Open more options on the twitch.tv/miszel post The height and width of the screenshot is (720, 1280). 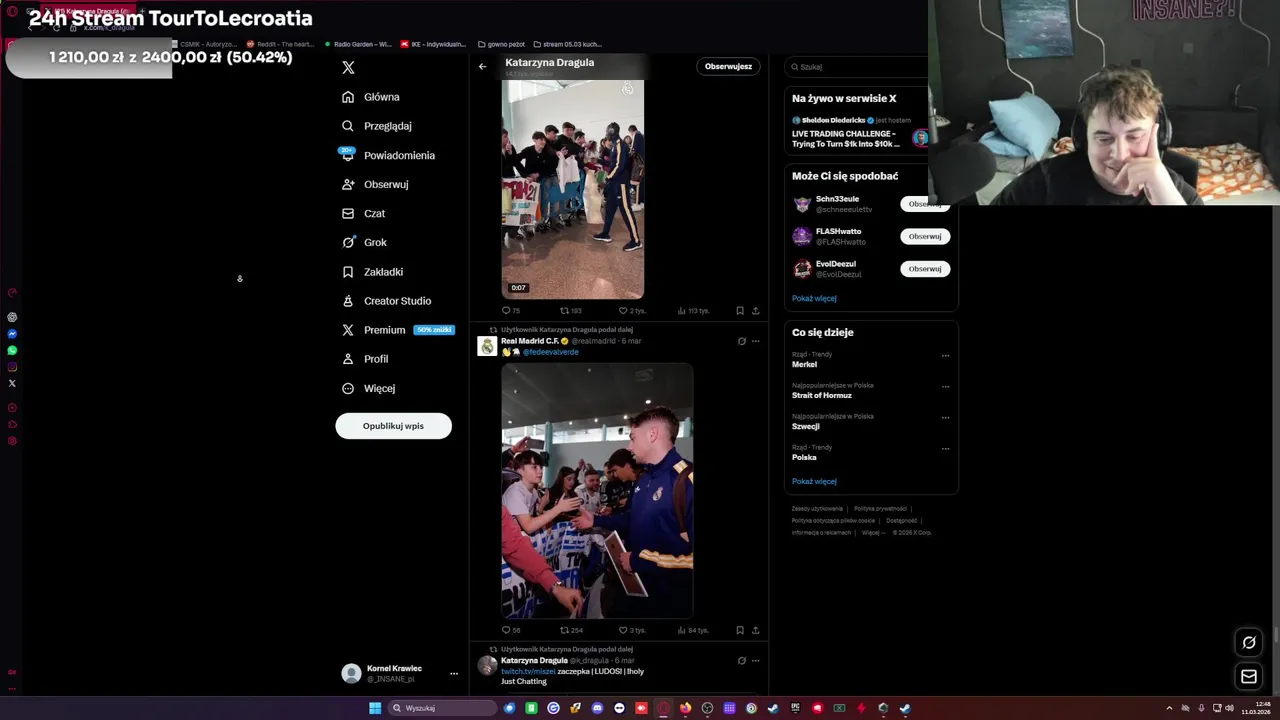click(755, 661)
